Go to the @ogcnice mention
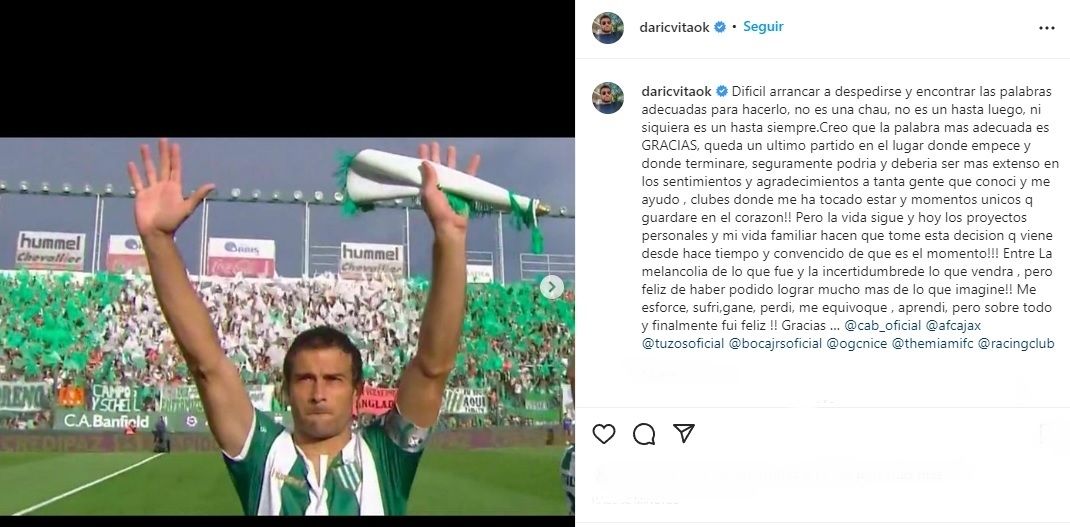This screenshot has width=1070, height=527. pyautogui.click(x=857, y=343)
